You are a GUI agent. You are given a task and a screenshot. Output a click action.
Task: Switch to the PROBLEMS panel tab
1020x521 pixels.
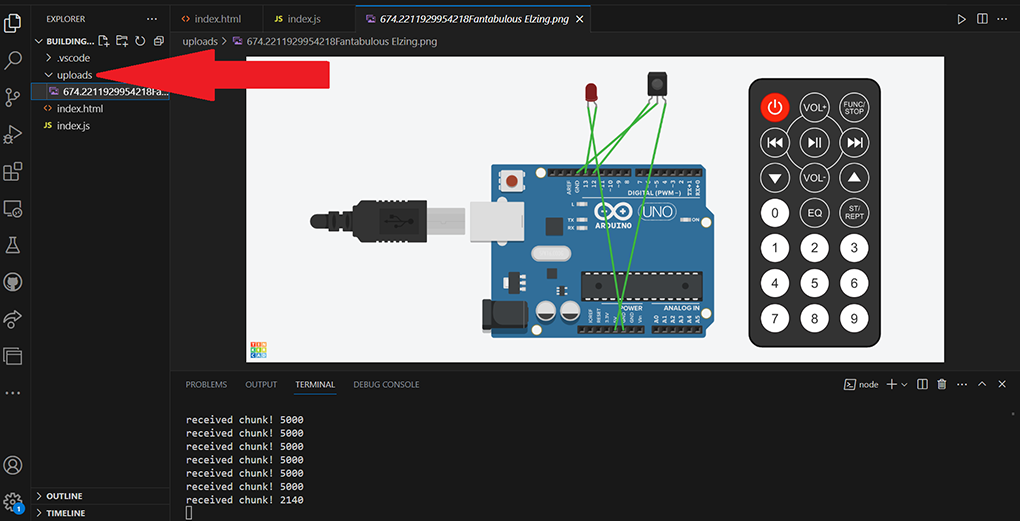[206, 384]
